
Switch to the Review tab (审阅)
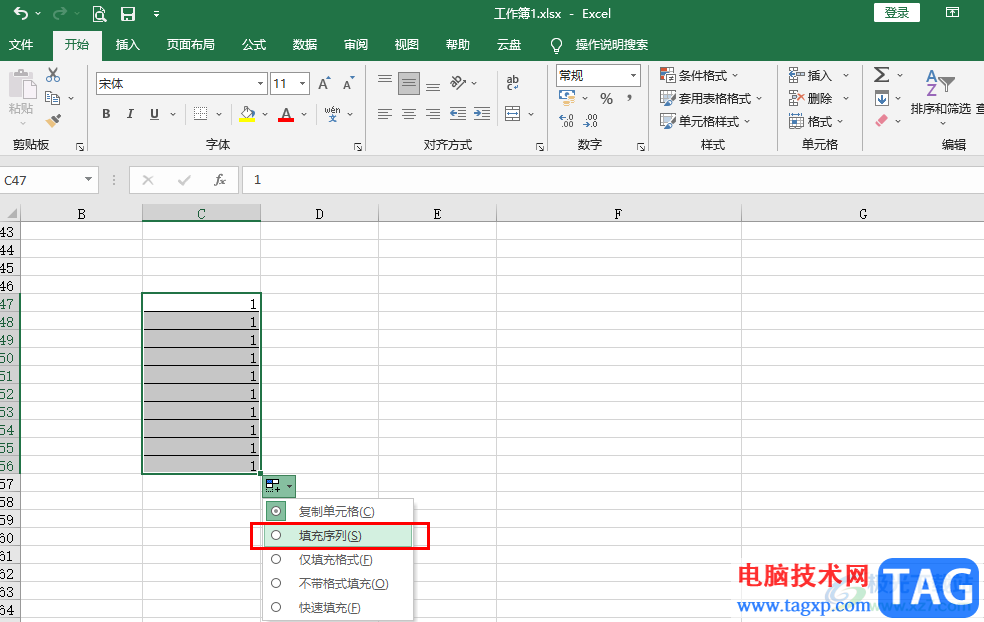point(356,45)
